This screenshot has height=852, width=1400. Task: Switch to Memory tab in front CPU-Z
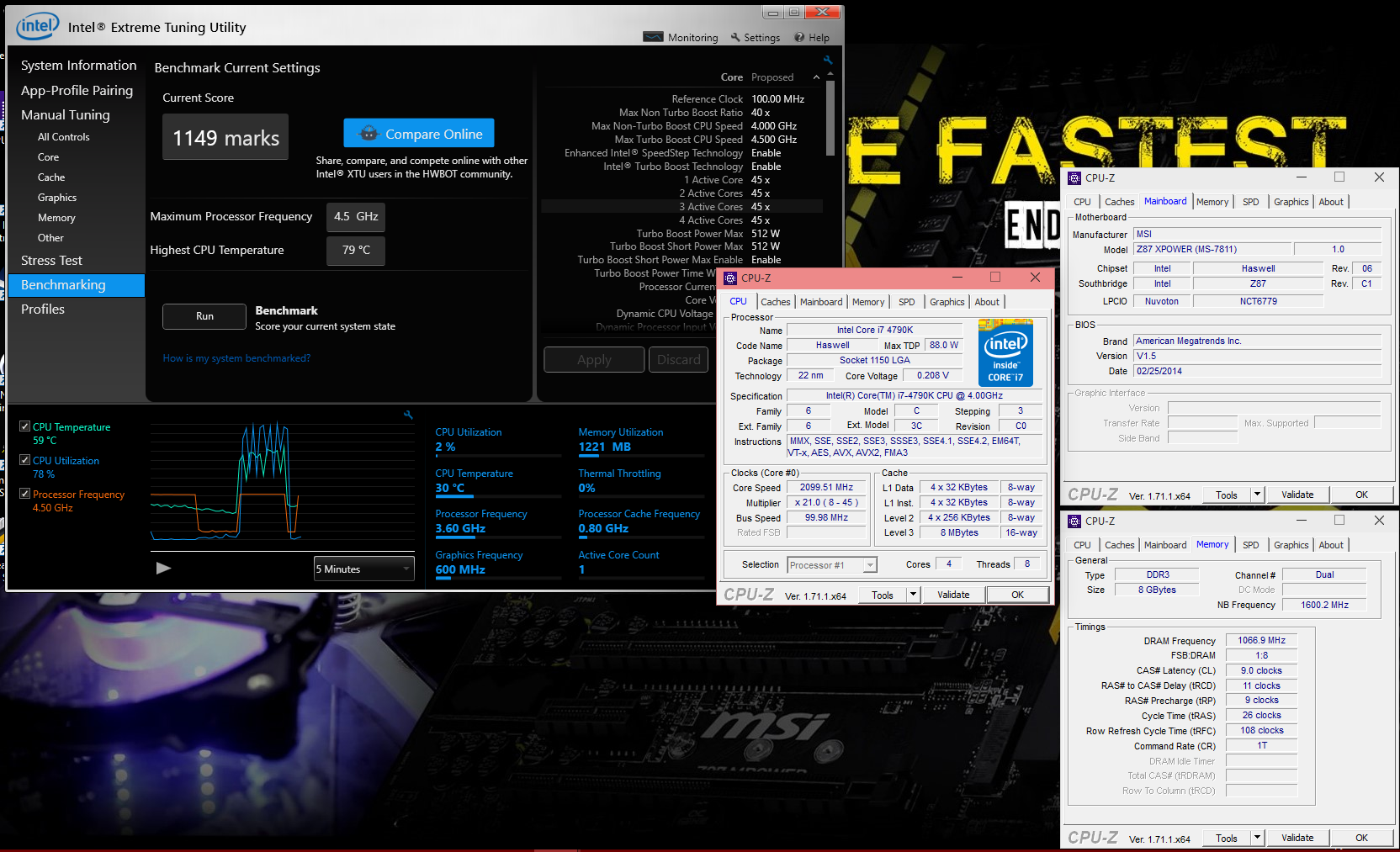868,302
